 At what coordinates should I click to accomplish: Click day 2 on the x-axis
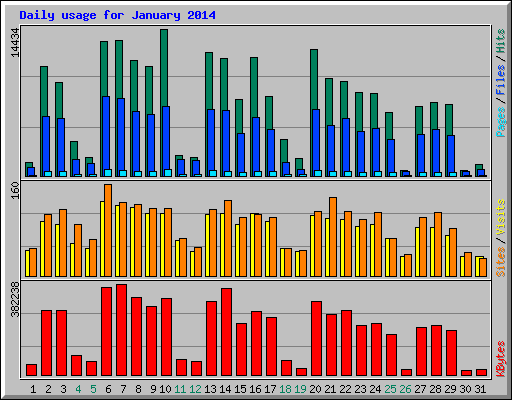[48, 389]
